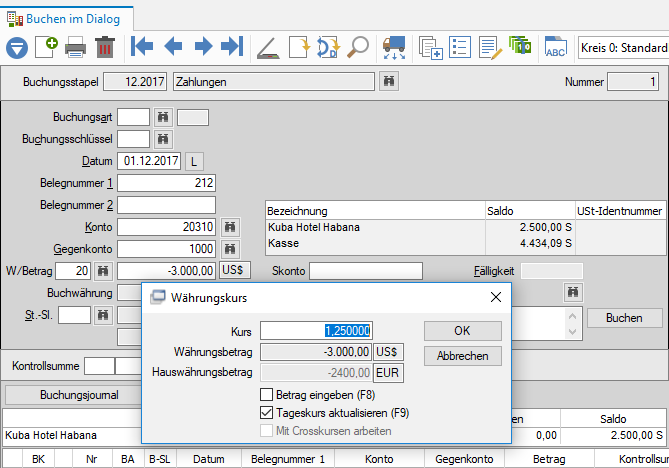Open lookup binoculars beside Buchungsstapel Zahlungen

pyautogui.click(x=389, y=81)
